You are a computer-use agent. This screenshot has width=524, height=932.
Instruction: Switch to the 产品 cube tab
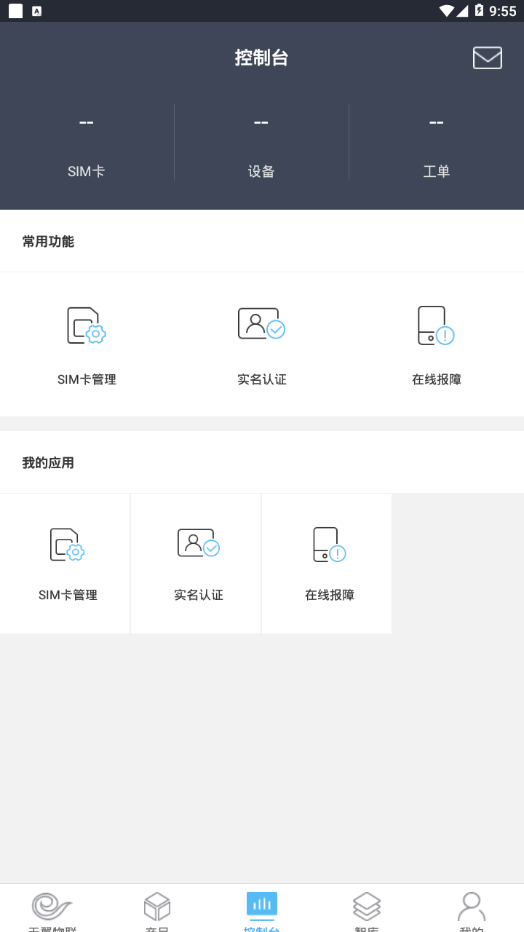(157, 910)
